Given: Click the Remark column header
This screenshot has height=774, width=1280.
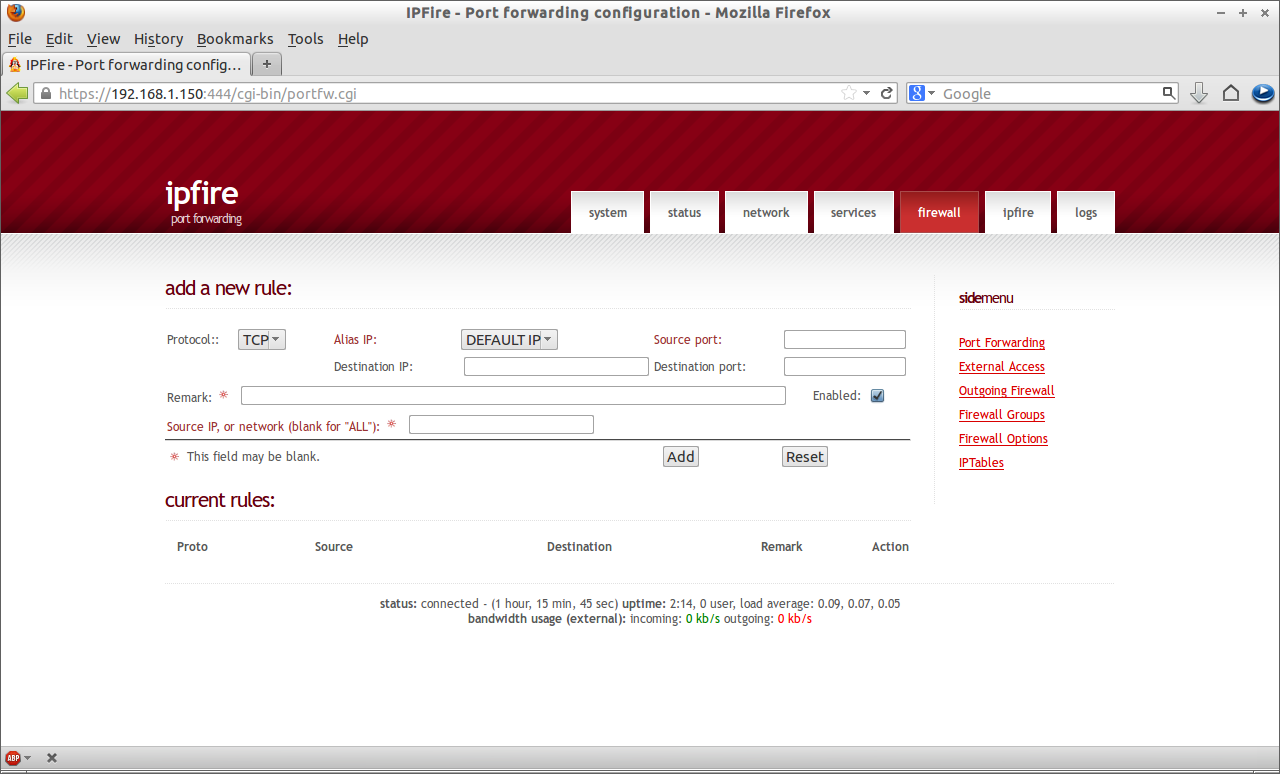Looking at the screenshot, I should click(x=782, y=547).
